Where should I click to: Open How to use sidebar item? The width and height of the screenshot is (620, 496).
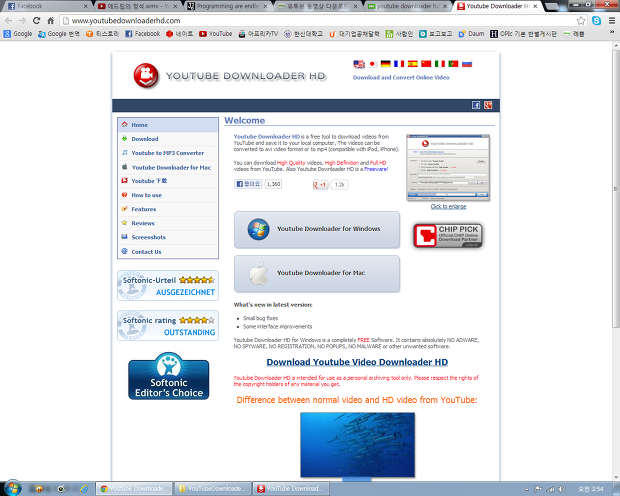pos(168,195)
